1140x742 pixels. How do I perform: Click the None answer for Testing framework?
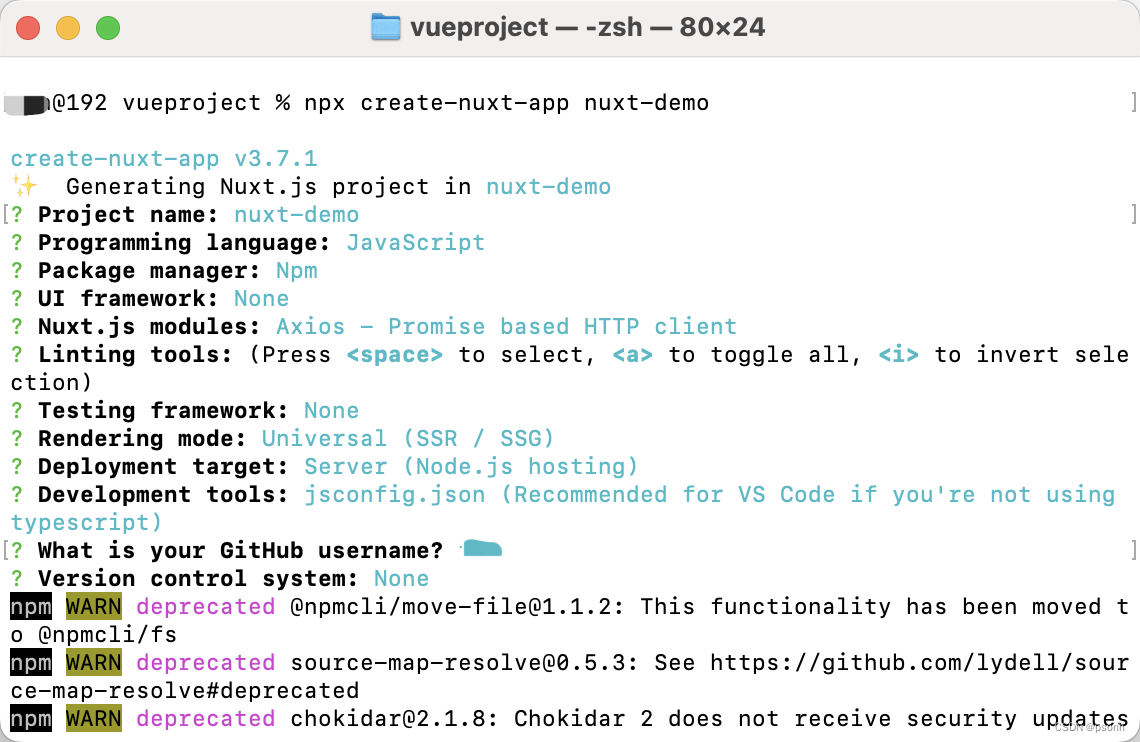[x=332, y=411]
